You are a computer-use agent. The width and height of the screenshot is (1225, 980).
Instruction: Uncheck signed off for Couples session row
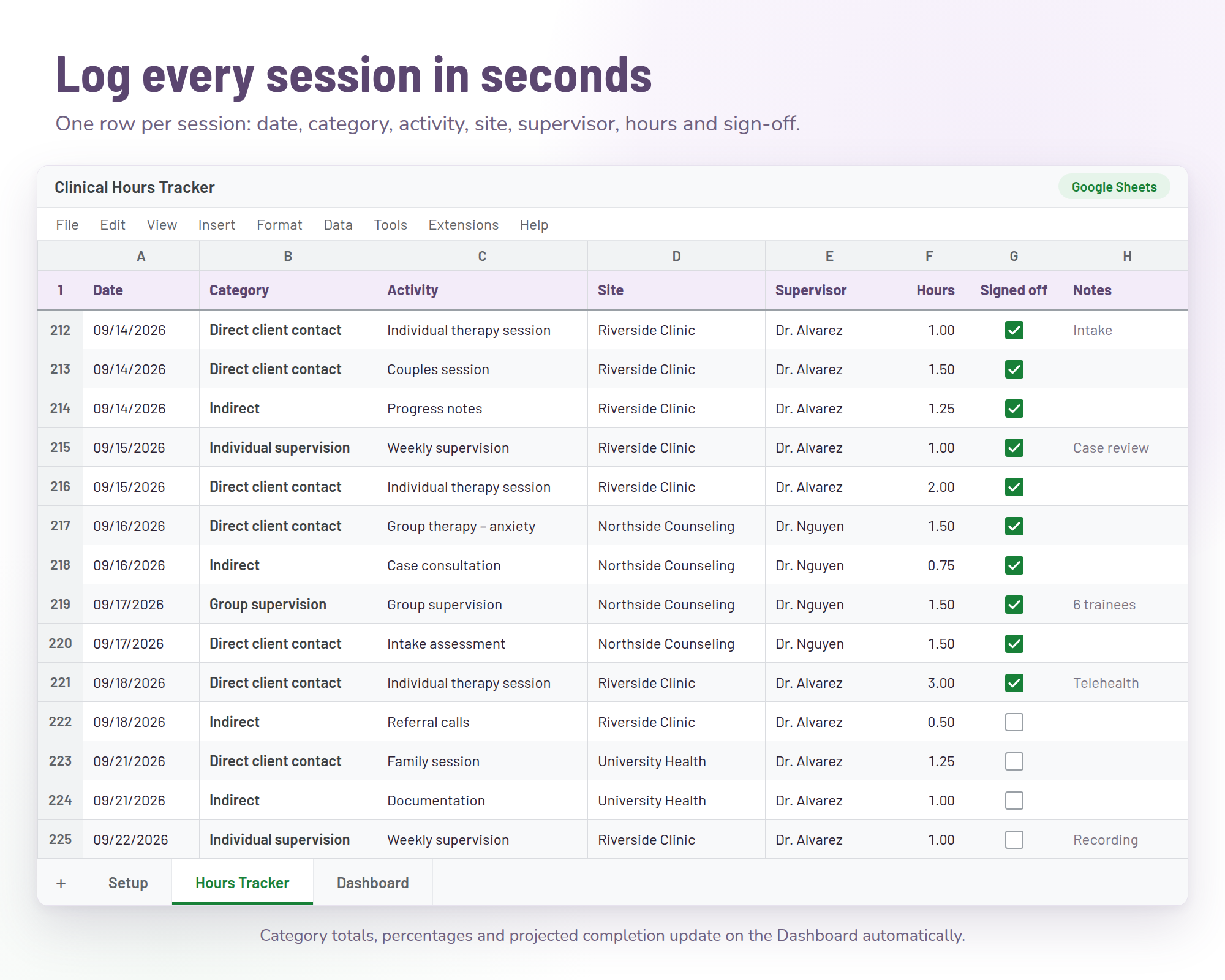click(x=1014, y=369)
